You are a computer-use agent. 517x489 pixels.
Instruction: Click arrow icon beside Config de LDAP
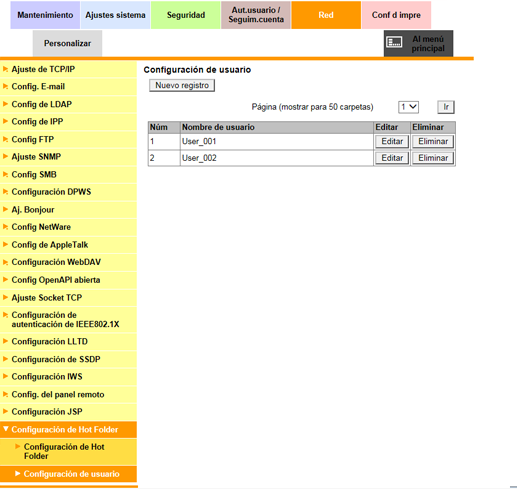pos(5,104)
